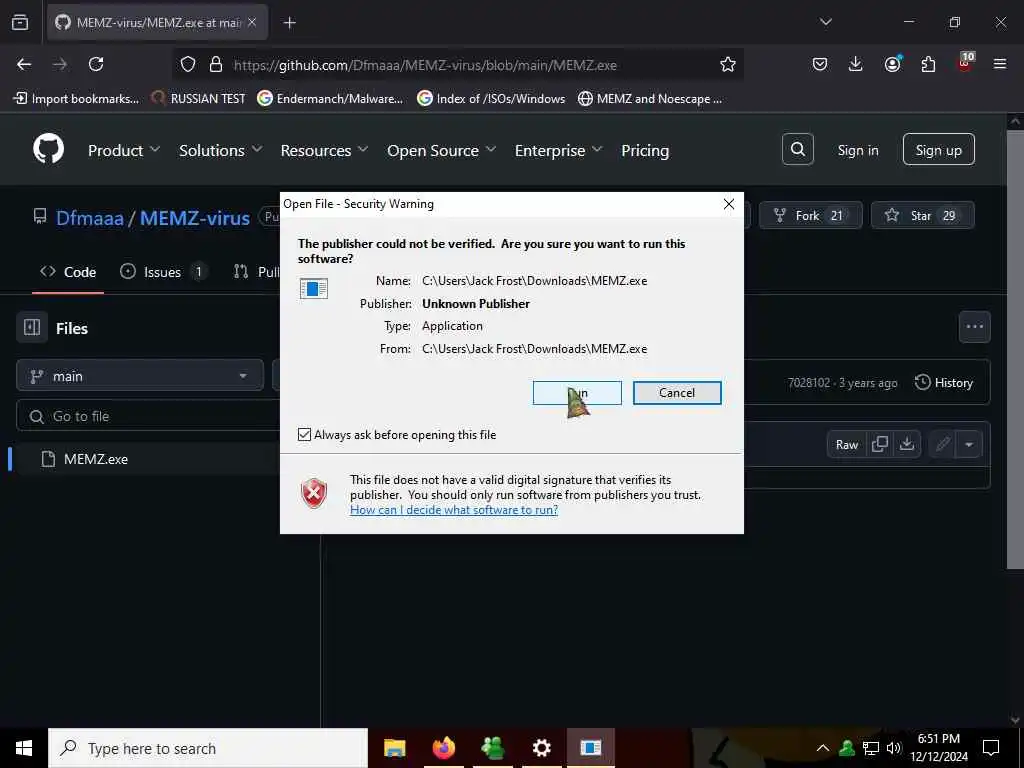This screenshot has height=768, width=1024.
Task: Click the disabled edit pencil icon
Action: [x=942, y=445]
